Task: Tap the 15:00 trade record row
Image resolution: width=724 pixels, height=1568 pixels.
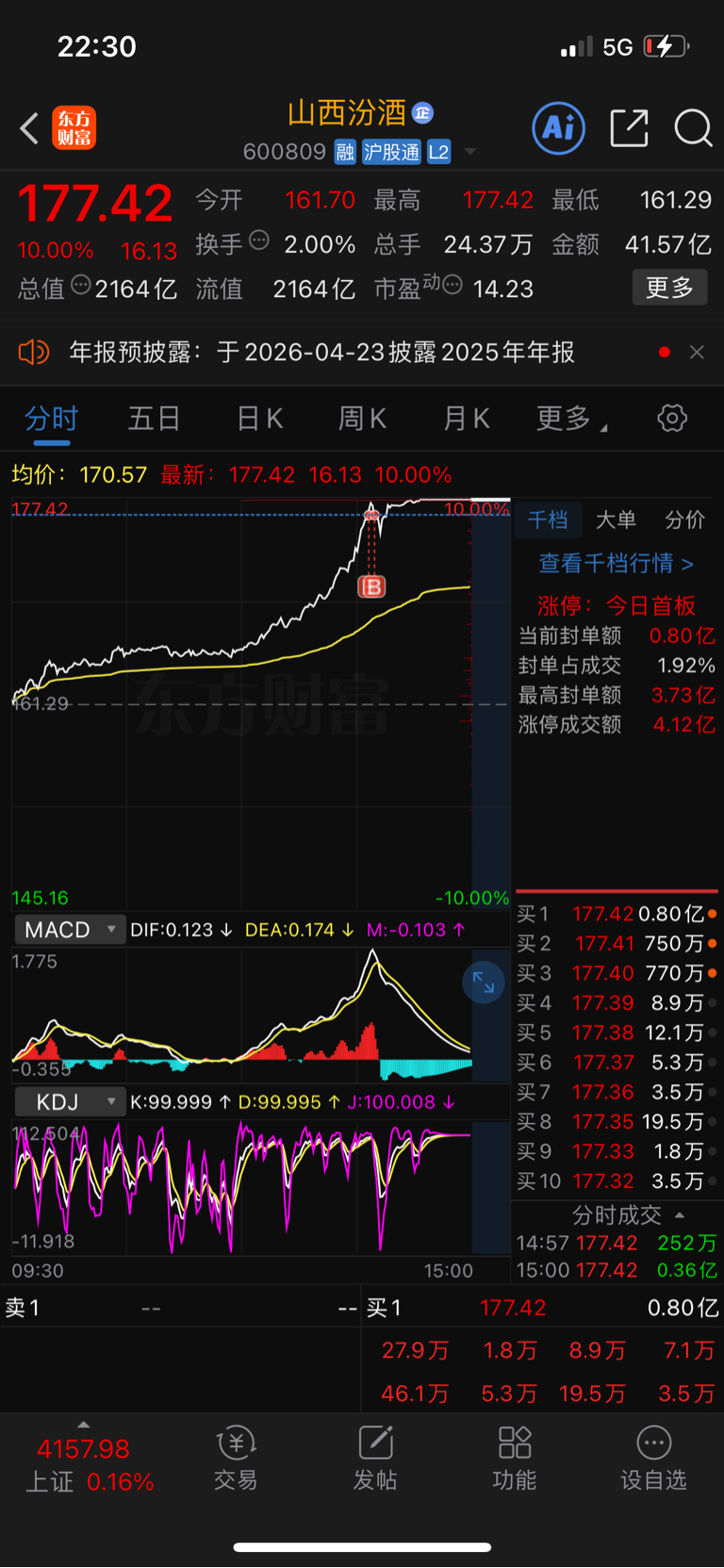Action: (617, 1270)
